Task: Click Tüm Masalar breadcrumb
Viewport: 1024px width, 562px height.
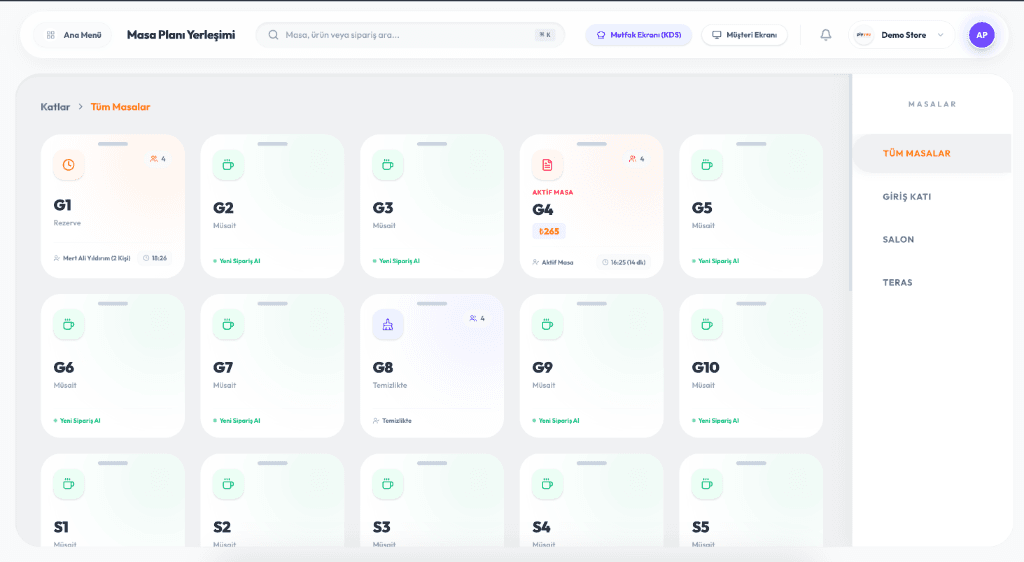Action: click(120, 106)
